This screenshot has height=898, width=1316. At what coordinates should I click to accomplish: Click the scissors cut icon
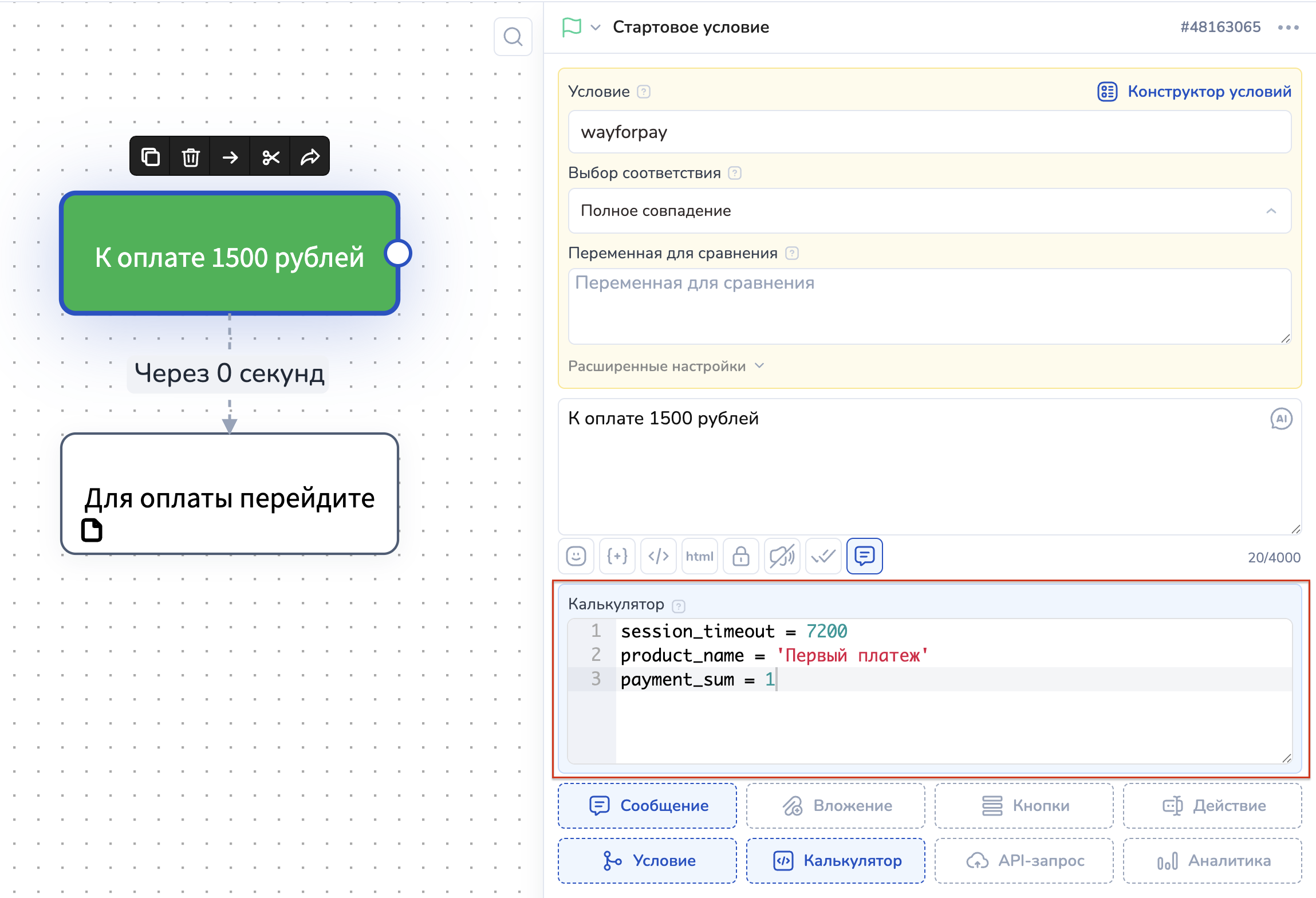(x=270, y=156)
